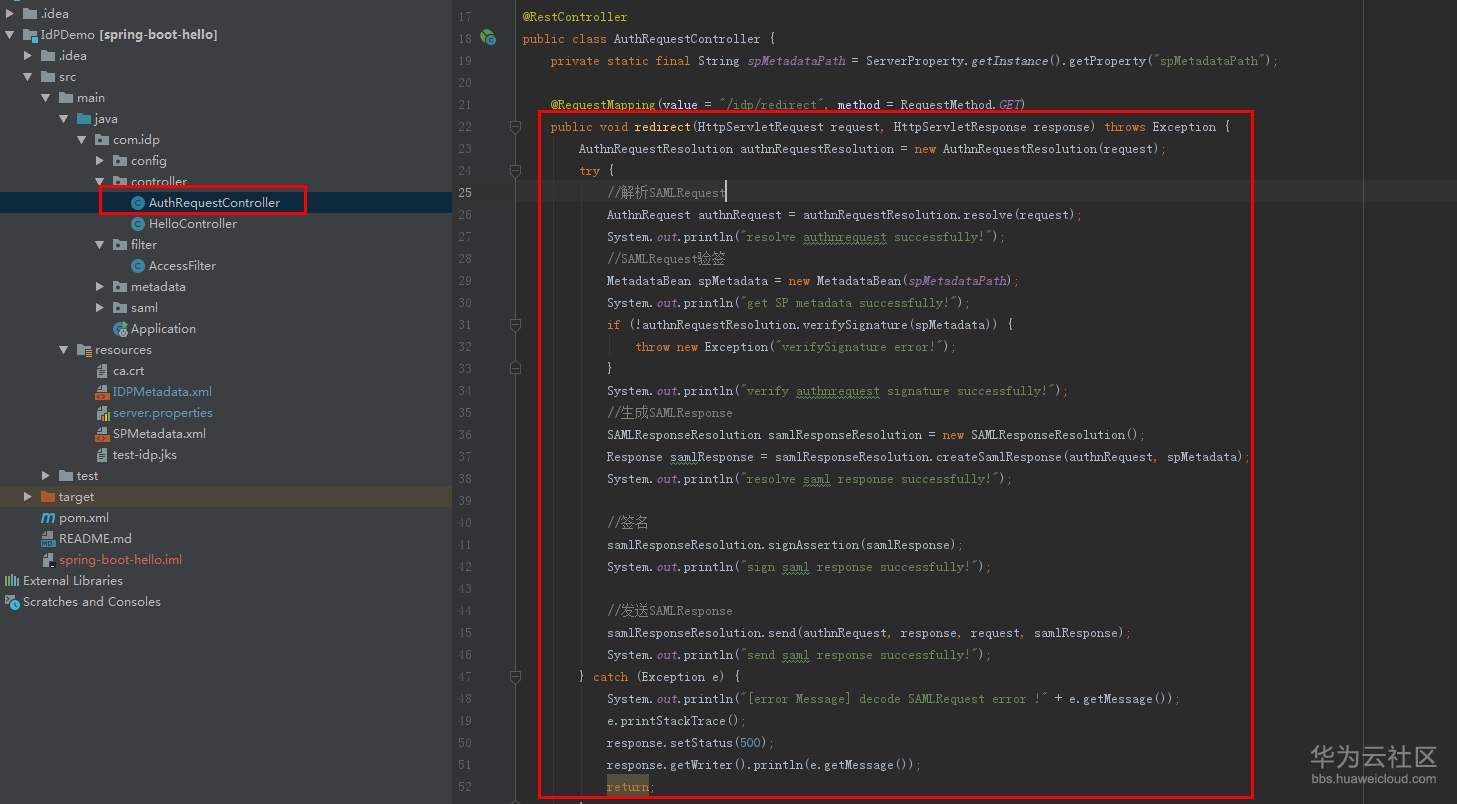1457x804 pixels.
Task: Toggle fold marker at the if statement
Action: (516, 325)
